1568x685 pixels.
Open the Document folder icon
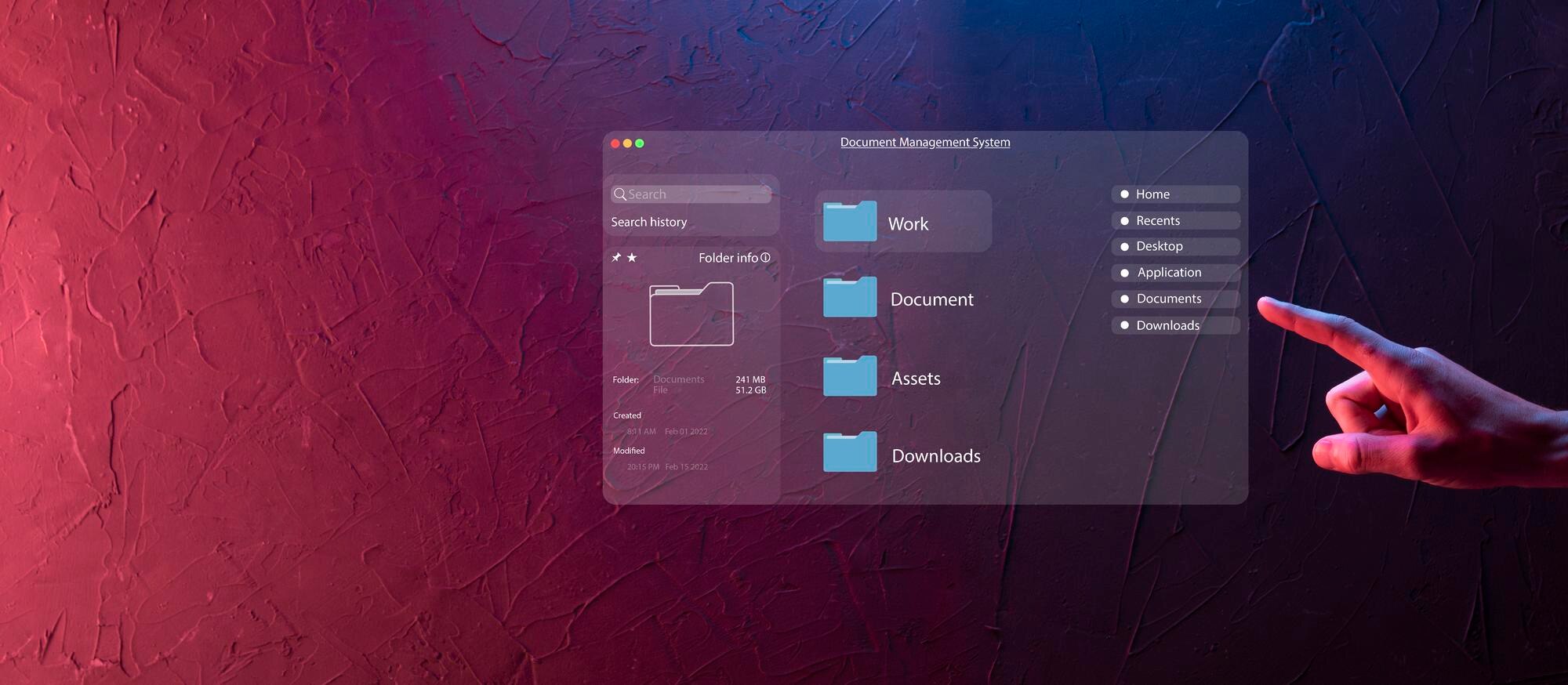pos(850,297)
